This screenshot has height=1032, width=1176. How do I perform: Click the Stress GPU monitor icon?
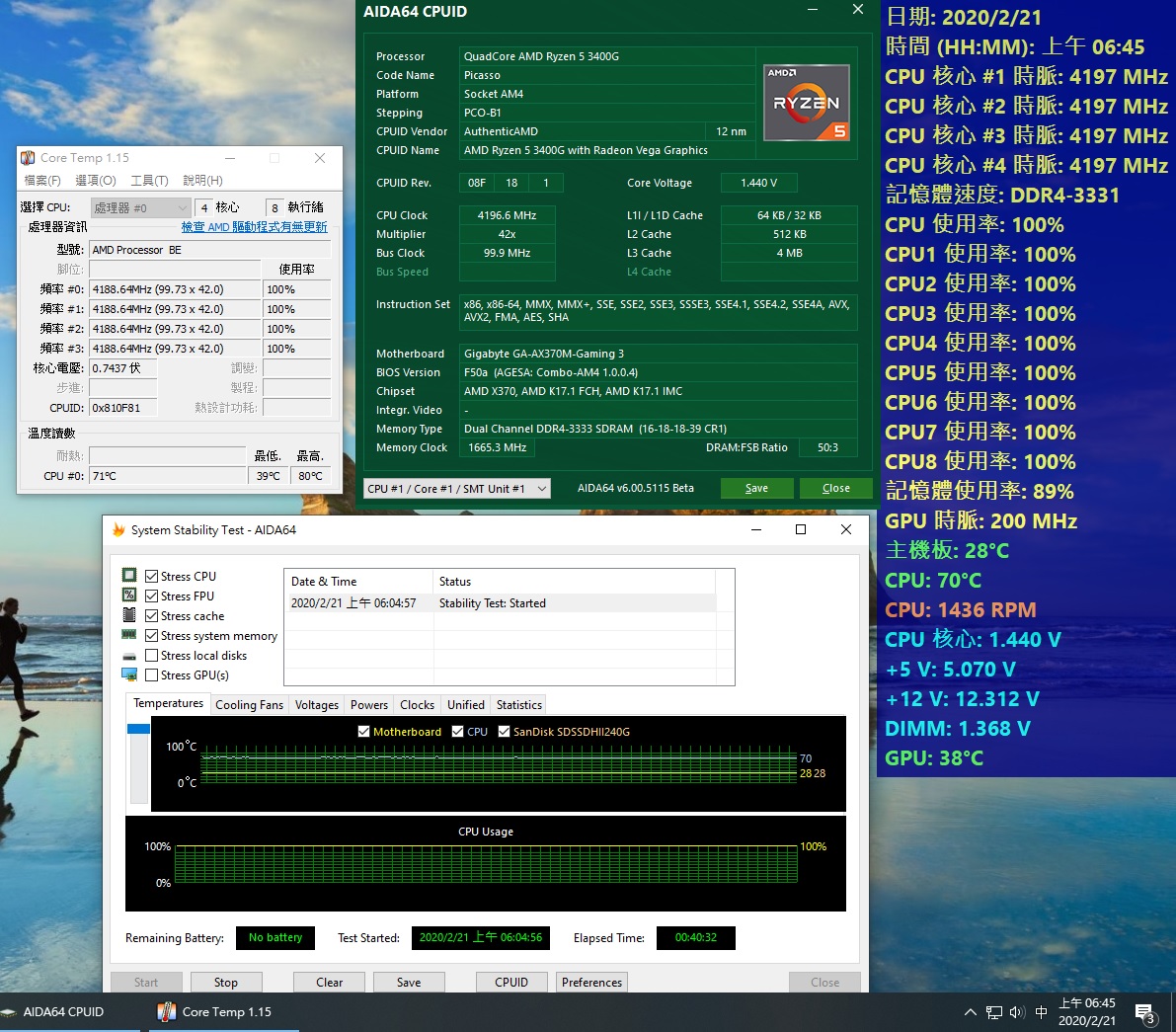coord(129,675)
